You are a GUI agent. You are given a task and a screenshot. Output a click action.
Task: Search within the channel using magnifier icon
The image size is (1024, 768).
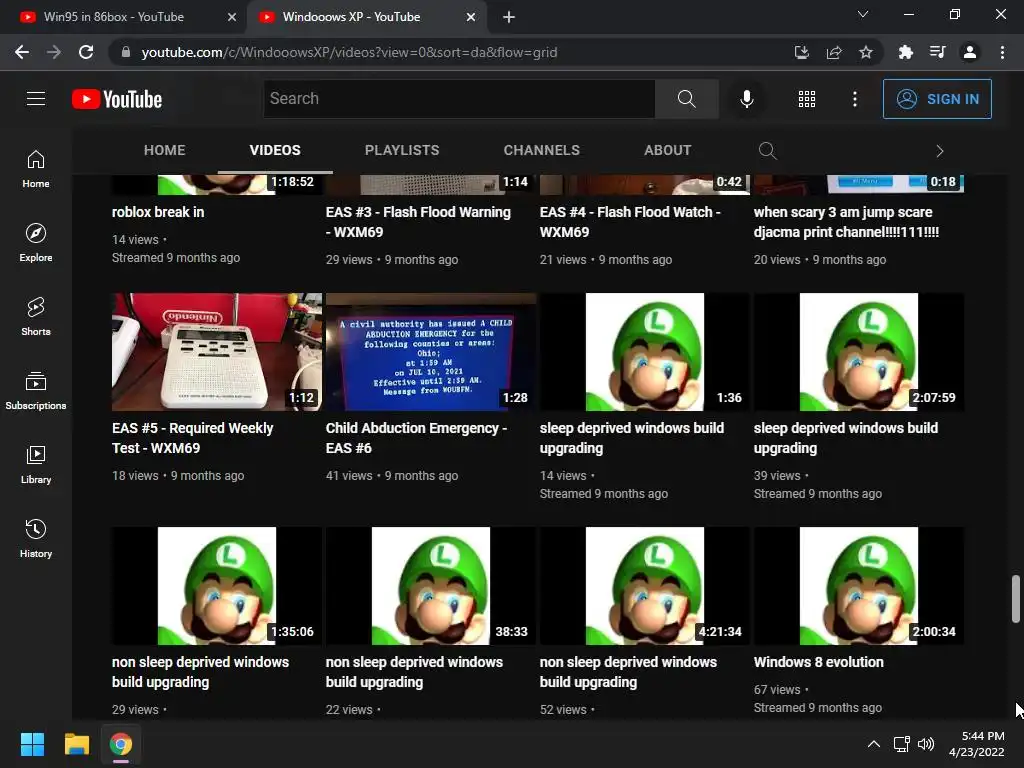click(x=767, y=151)
